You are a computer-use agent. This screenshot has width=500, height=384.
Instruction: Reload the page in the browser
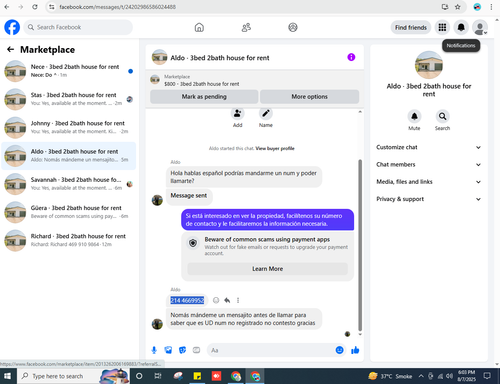[x=35, y=7]
